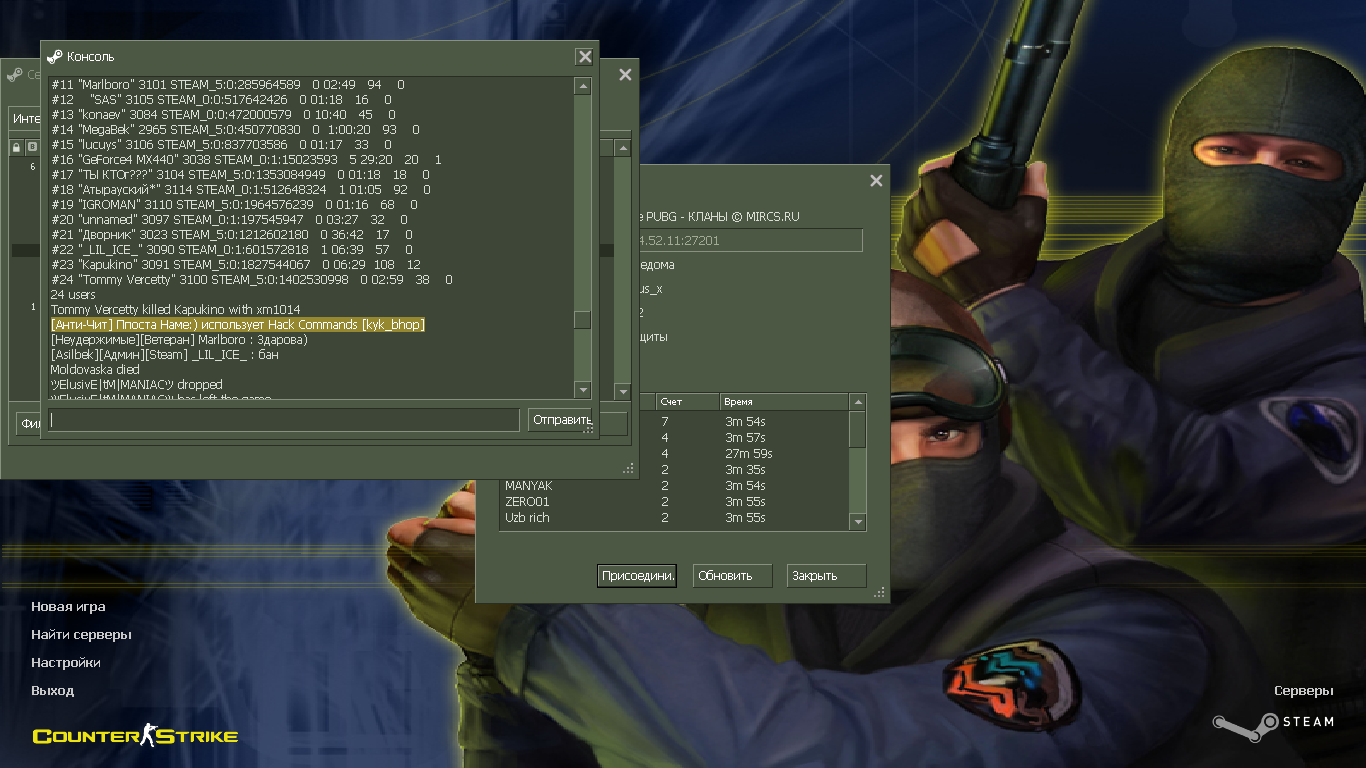
Task: Focus the console command input field
Action: [284, 420]
